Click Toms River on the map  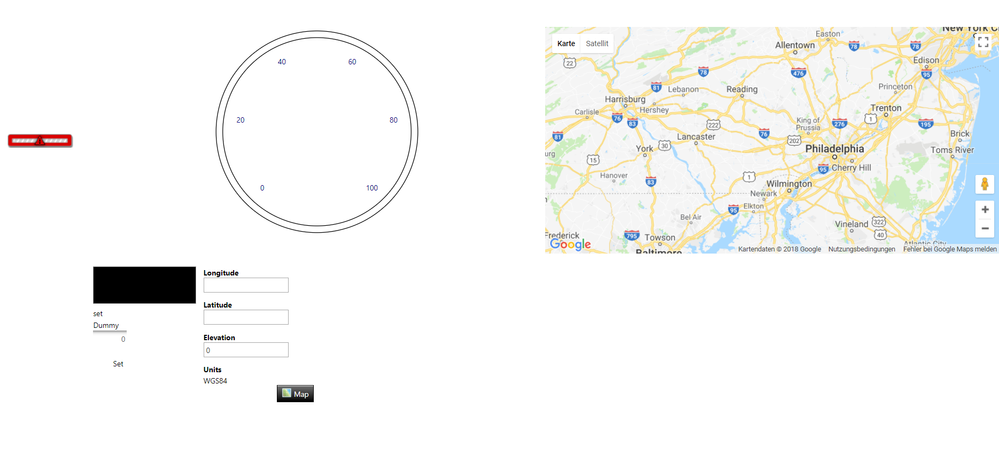click(x=952, y=150)
